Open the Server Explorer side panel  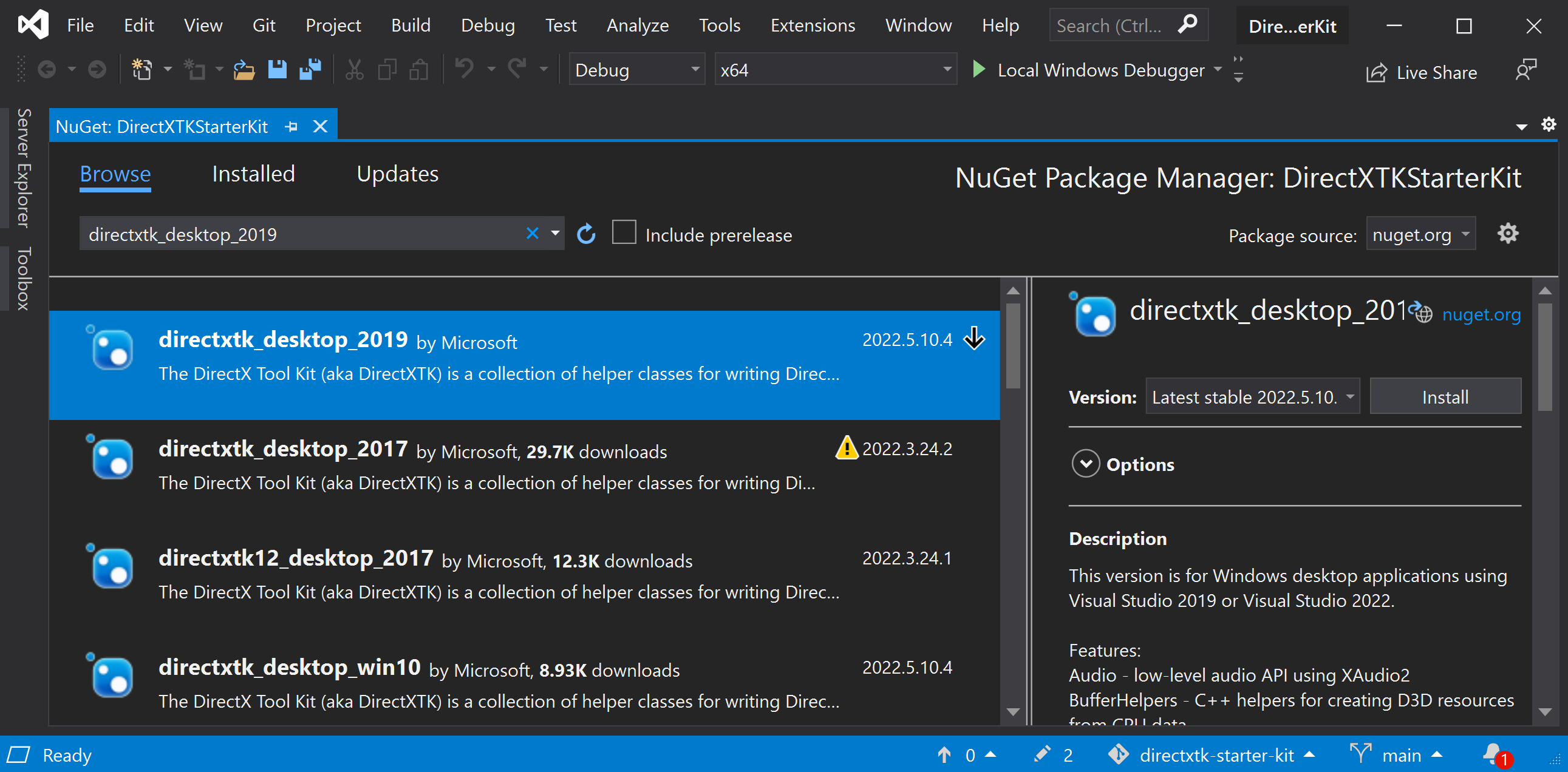[23, 168]
